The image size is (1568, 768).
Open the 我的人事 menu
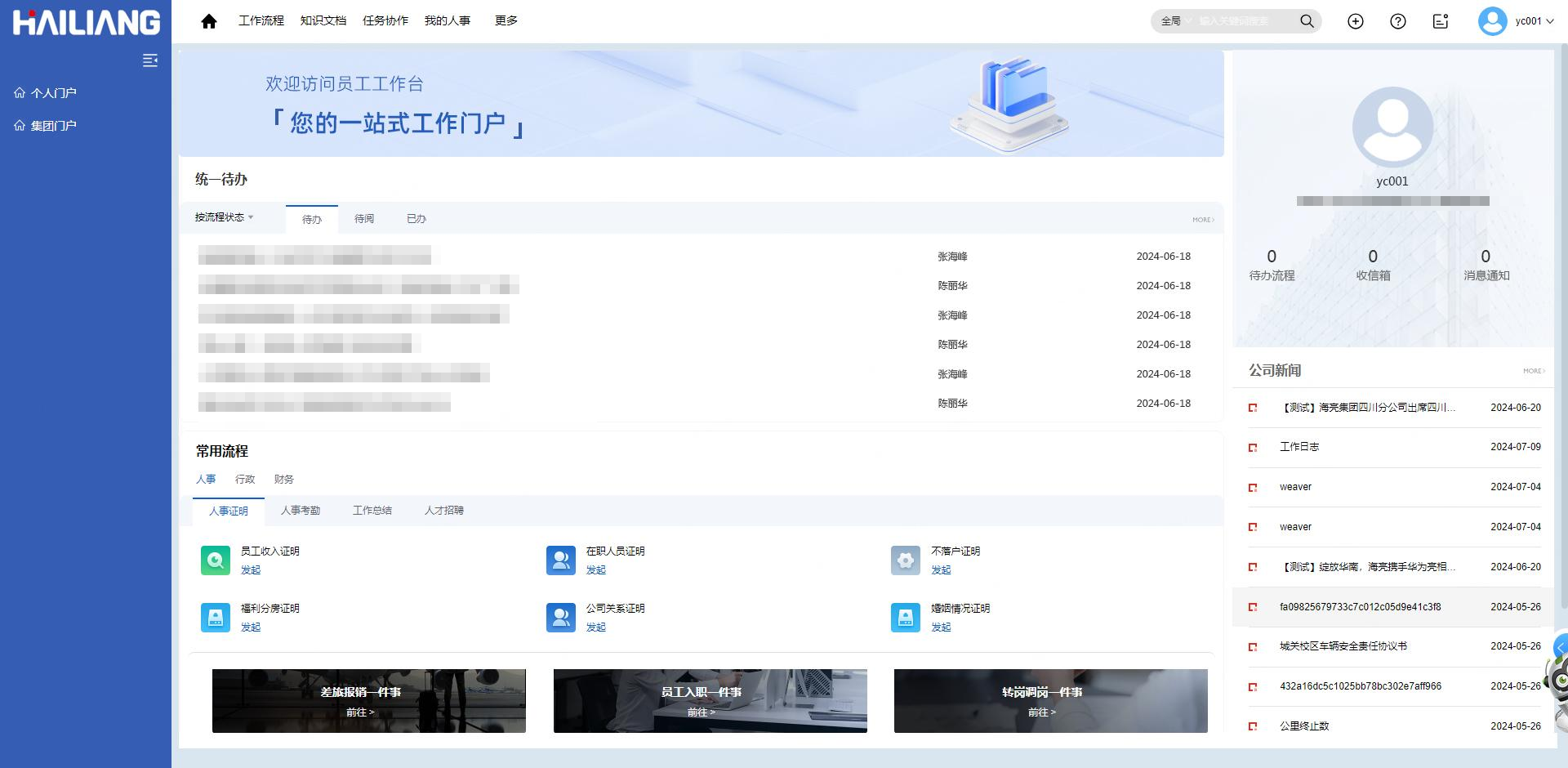(x=448, y=20)
